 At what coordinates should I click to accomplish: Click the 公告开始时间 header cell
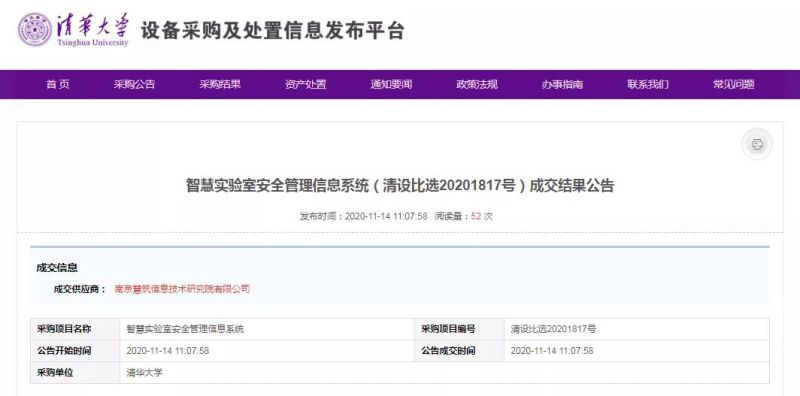point(75,351)
